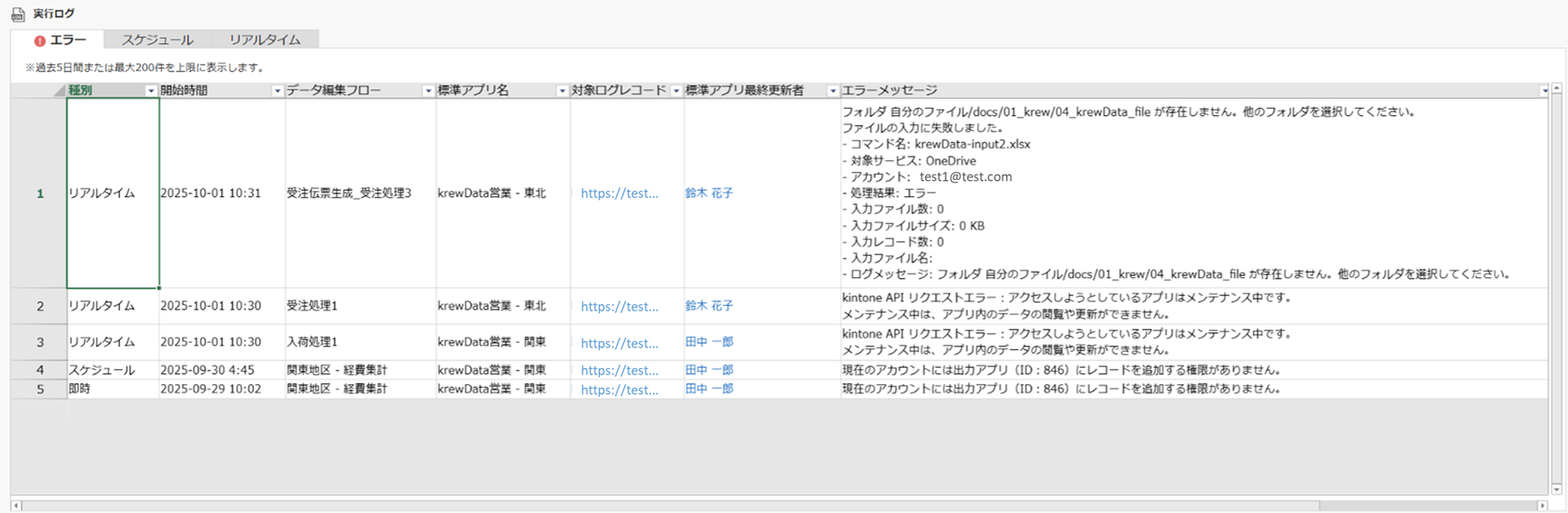Switch to the スケジュール tab
Image resolution: width=1568 pixels, height=513 pixels.
(158, 40)
